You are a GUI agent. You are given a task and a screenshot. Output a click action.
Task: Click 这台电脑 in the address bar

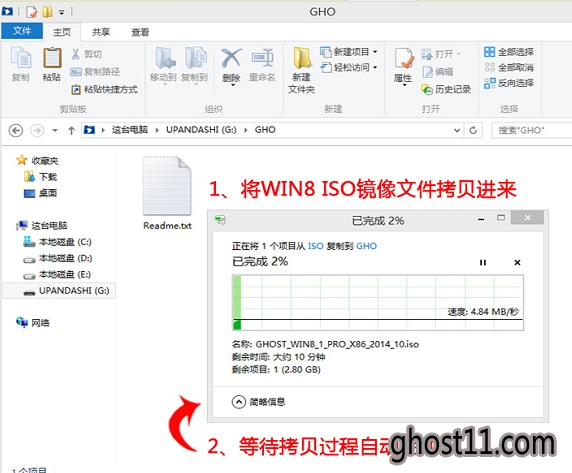(x=130, y=130)
